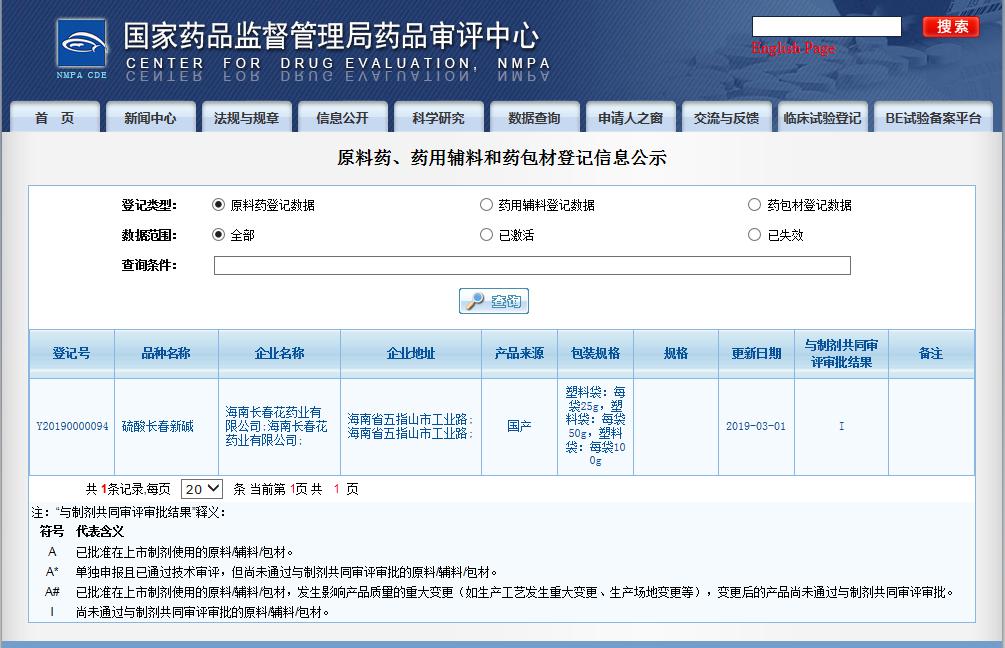
Task: Select 药用辅料登记数据 radio button
Action: tap(486, 205)
